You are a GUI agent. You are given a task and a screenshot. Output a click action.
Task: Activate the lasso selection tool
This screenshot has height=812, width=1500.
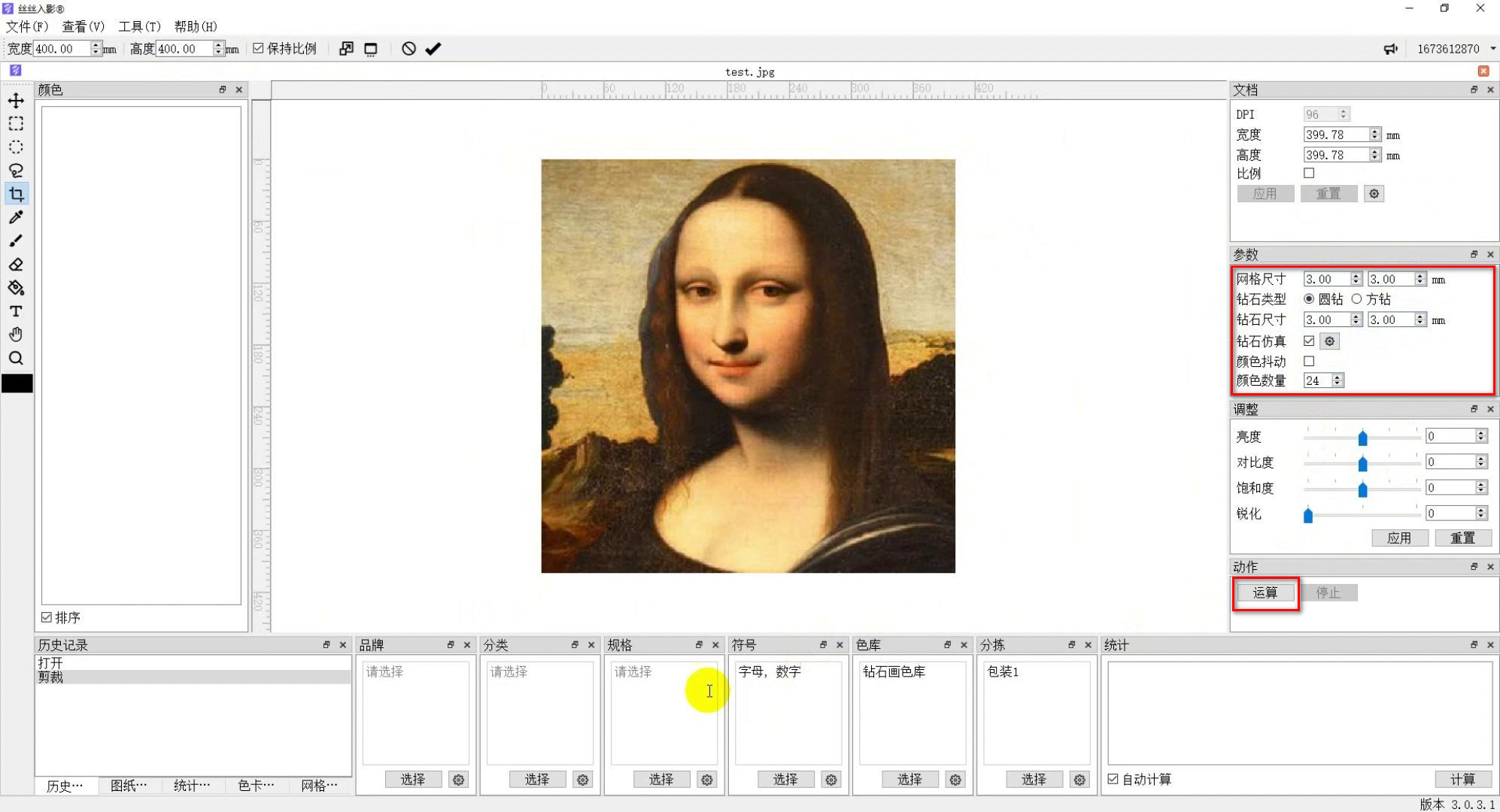tap(16, 171)
